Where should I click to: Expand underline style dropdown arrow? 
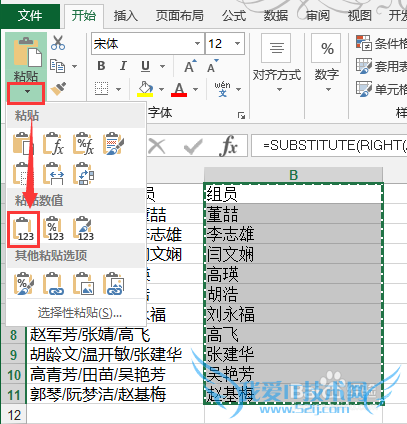162,66
